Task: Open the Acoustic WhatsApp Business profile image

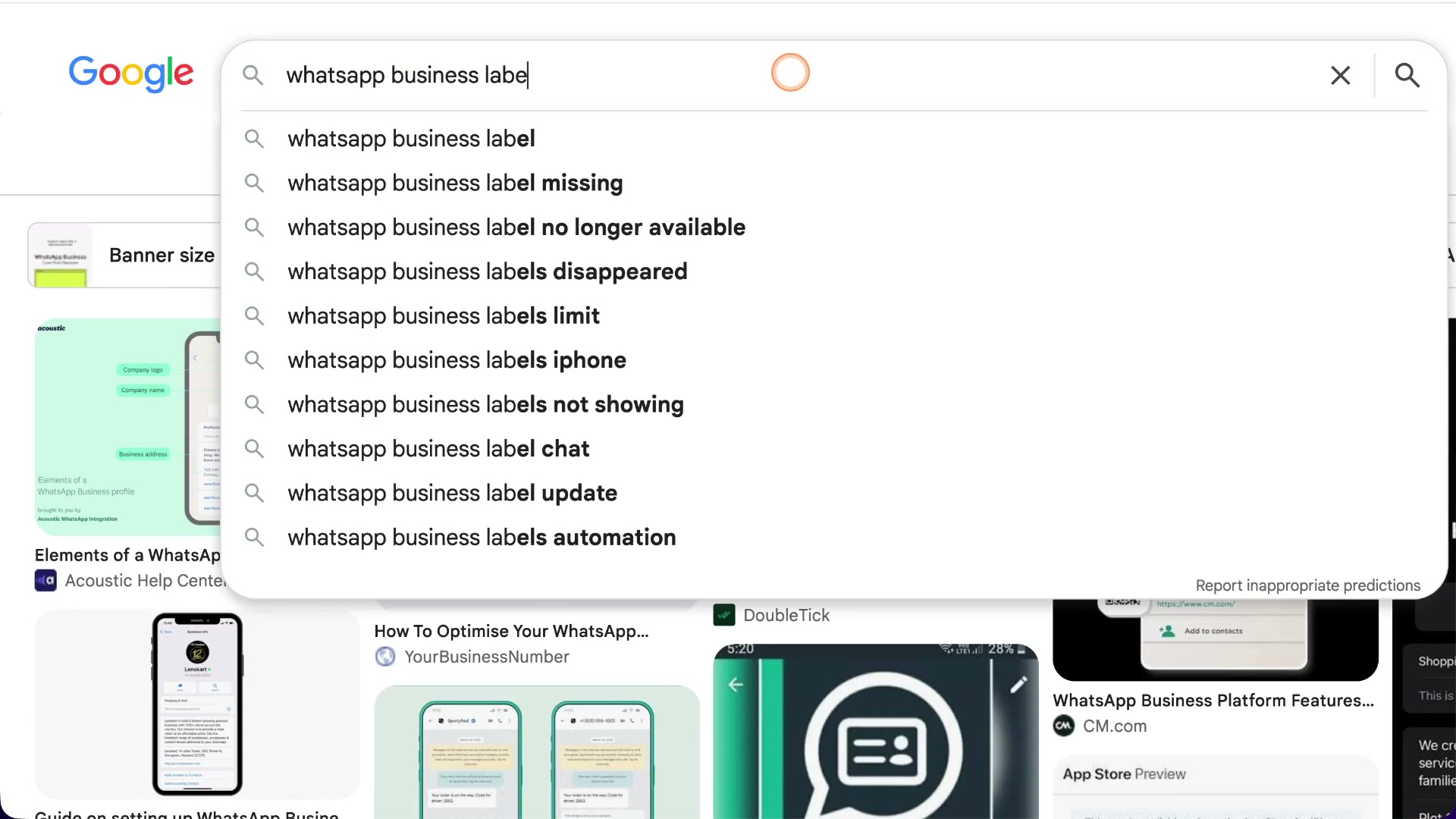Action: (127, 427)
